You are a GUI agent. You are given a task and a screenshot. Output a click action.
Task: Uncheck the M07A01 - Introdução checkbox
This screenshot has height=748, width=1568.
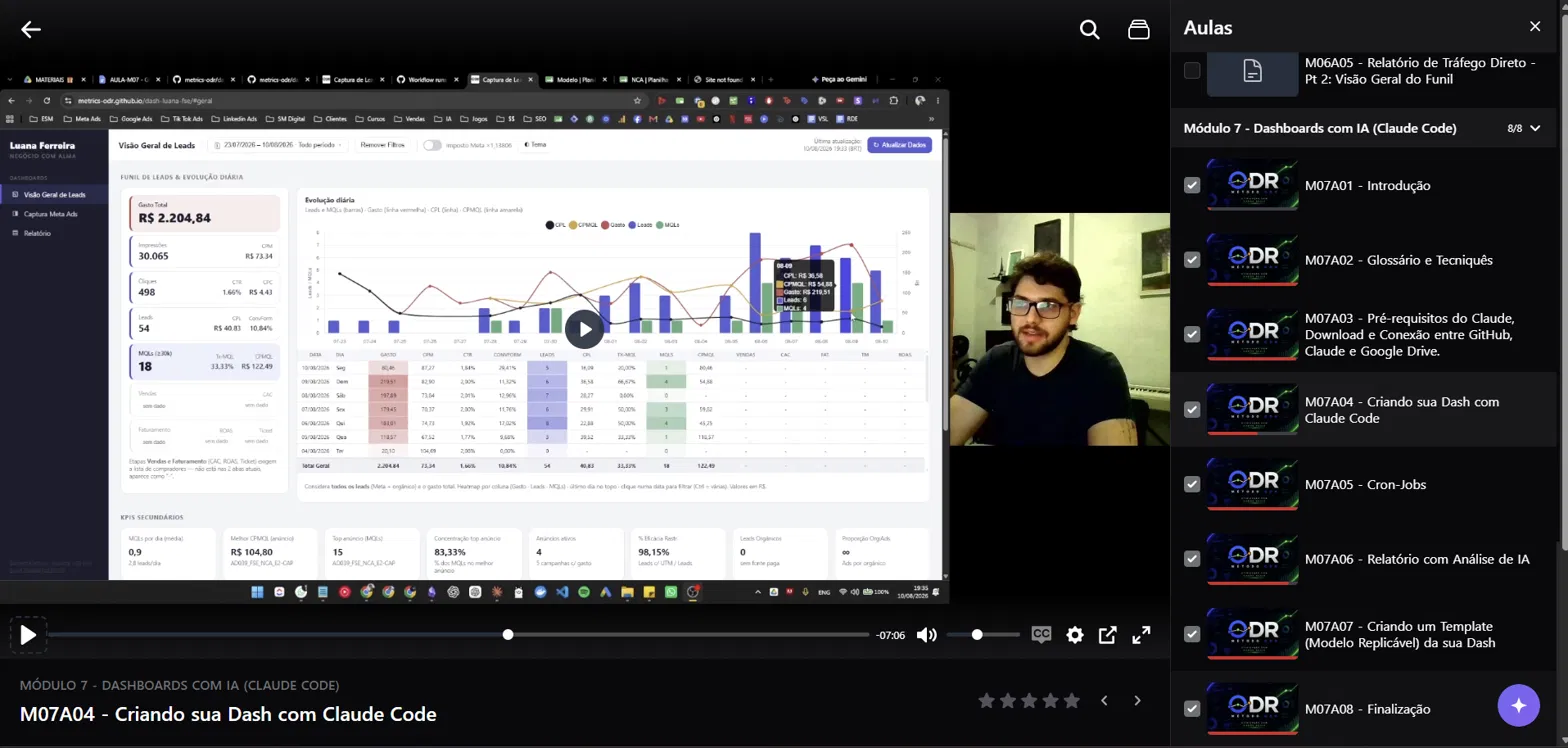pyautogui.click(x=1192, y=185)
